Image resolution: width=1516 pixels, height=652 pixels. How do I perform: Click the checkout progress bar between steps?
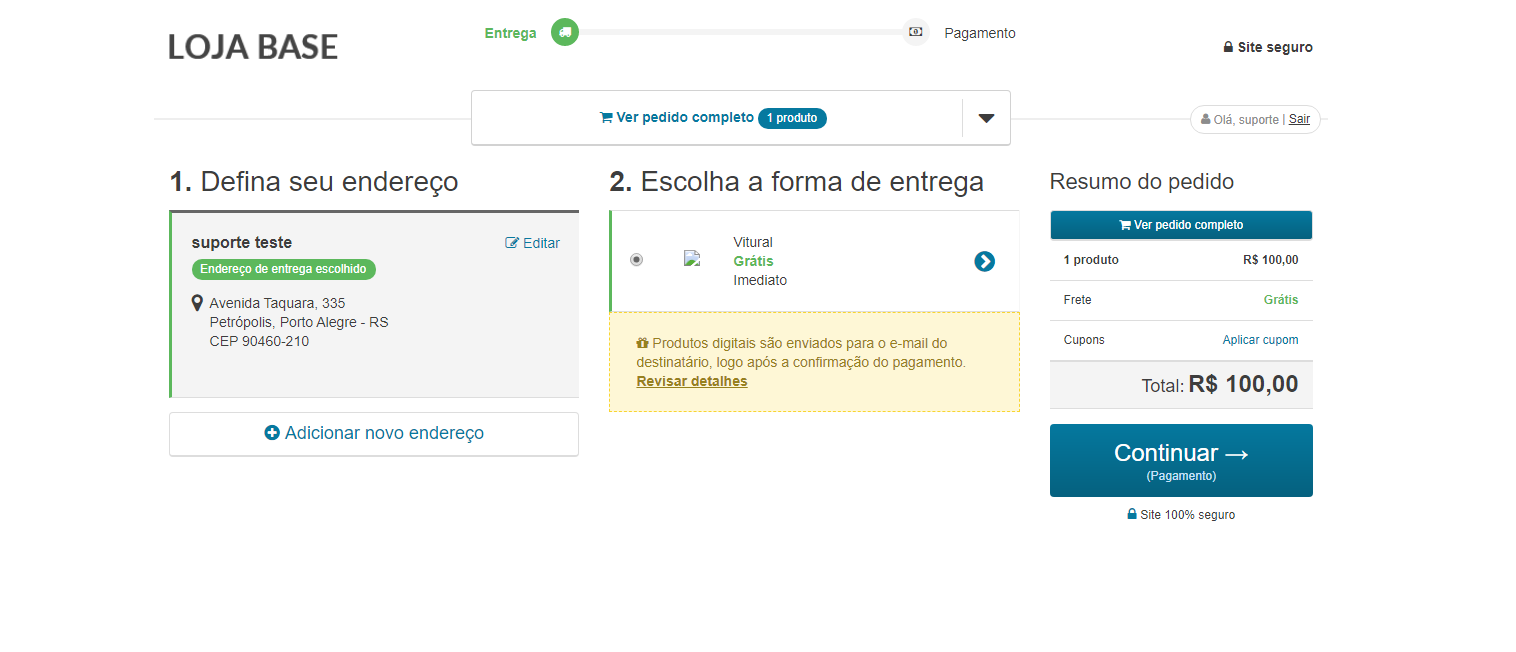tap(740, 32)
